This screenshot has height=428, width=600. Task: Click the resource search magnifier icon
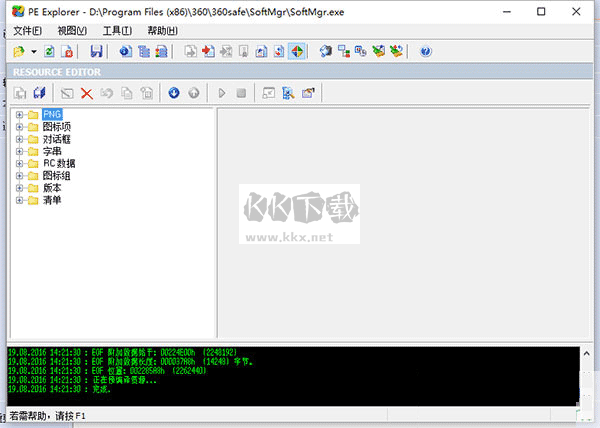[x=288, y=93]
